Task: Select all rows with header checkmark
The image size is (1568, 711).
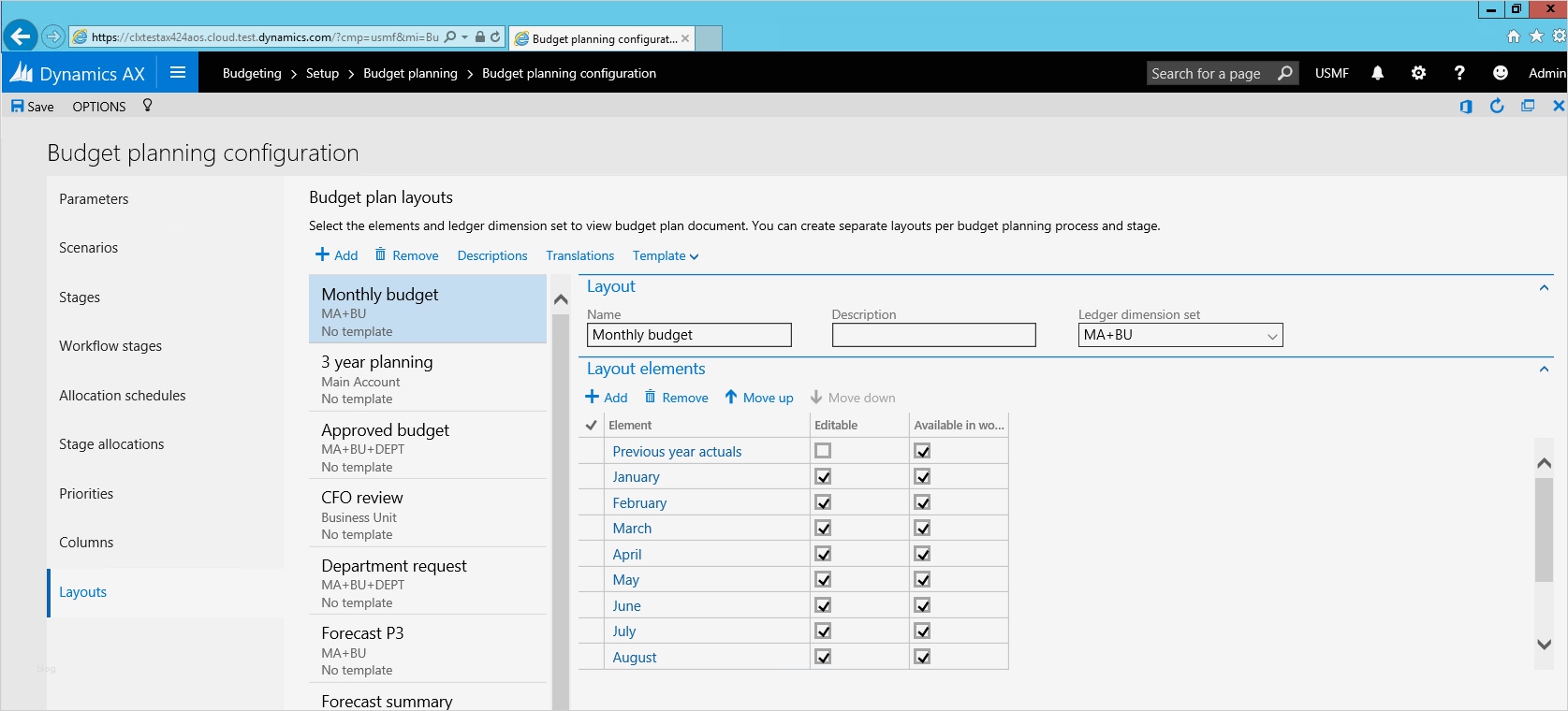Action: [x=591, y=425]
